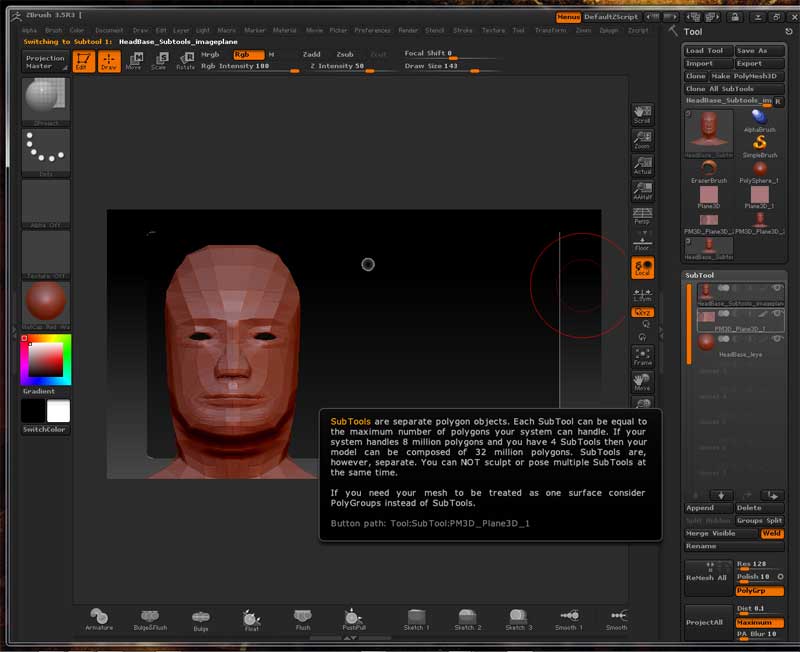Toggle the Zadd mode
Image resolution: width=800 pixels, height=652 pixels.
pyautogui.click(x=311, y=55)
